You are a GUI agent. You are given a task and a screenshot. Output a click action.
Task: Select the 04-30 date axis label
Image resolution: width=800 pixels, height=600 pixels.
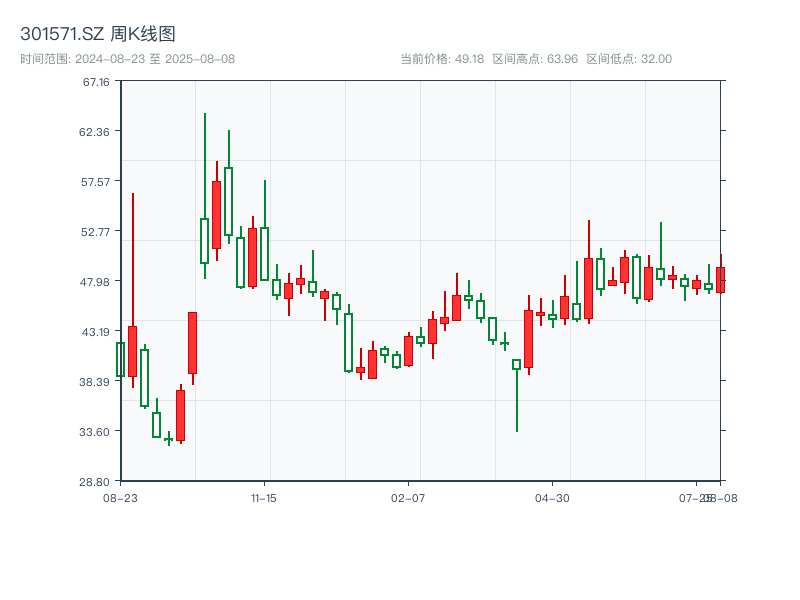point(552,498)
